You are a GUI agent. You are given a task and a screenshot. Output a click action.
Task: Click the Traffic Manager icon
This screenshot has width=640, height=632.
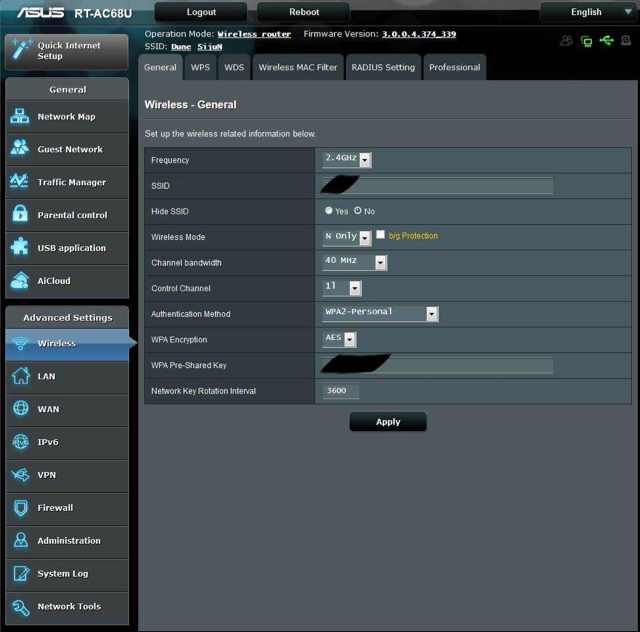click(20, 182)
